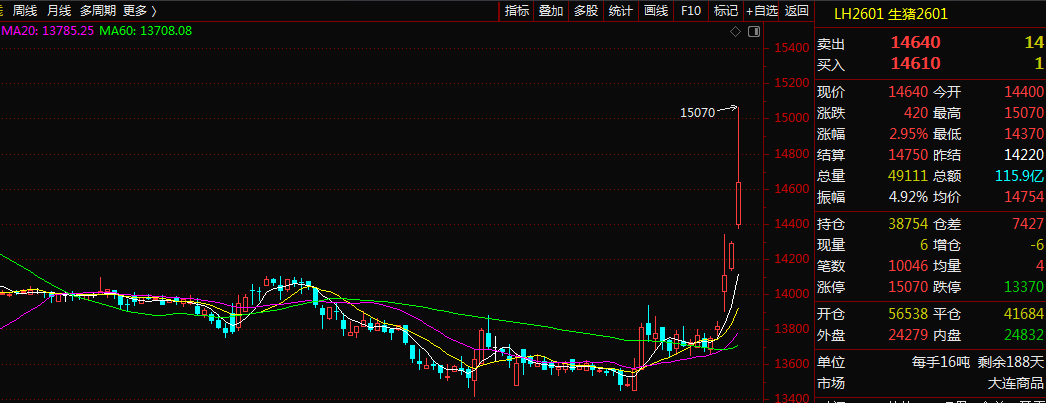
Task: Select the MA20 indicator label
Action: tap(47, 31)
